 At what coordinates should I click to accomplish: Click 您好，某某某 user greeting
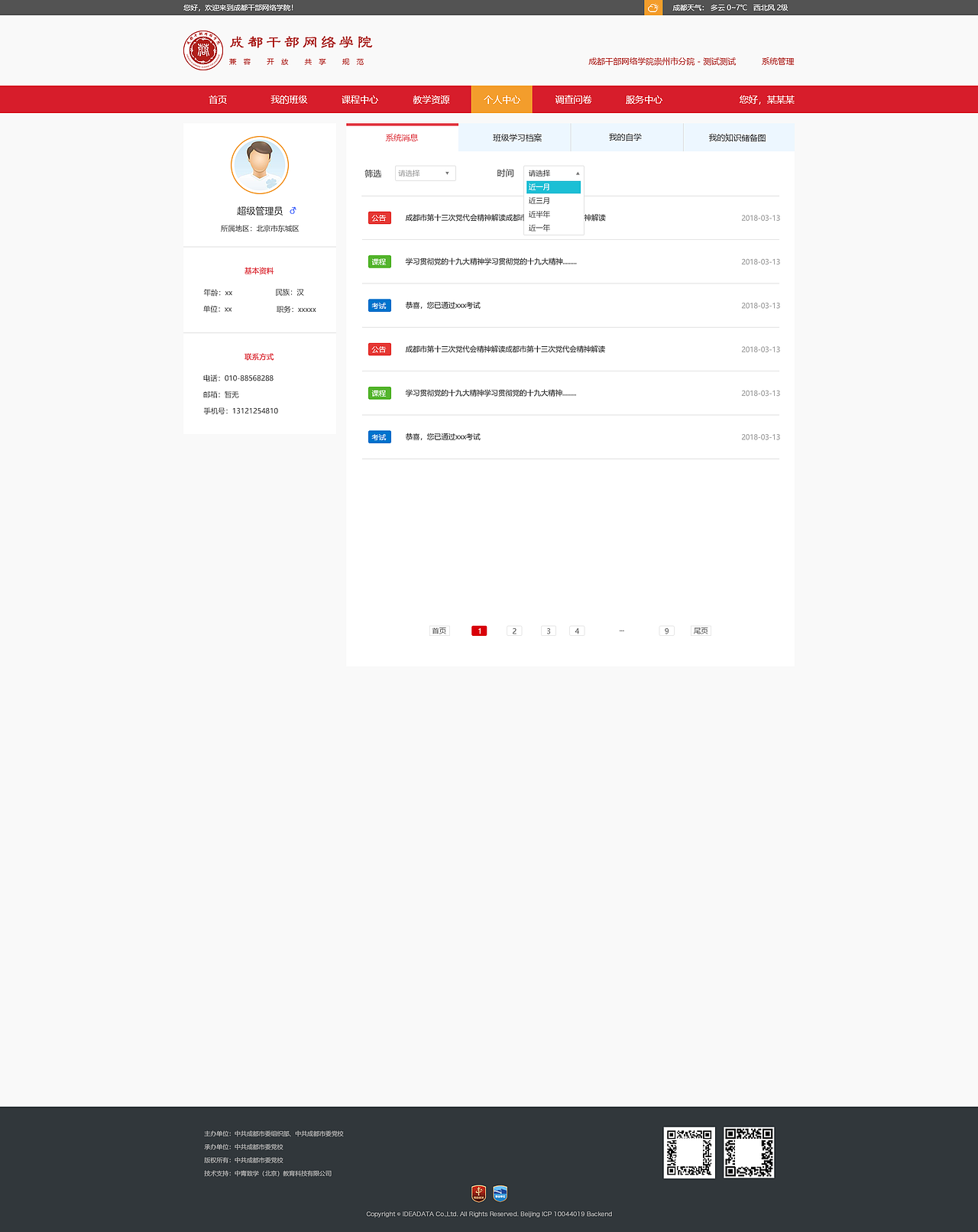(766, 99)
